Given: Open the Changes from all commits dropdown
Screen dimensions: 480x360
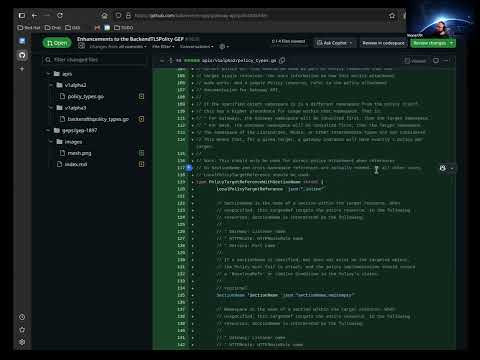Looking at the screenshot, I should [x=118, y=46].
